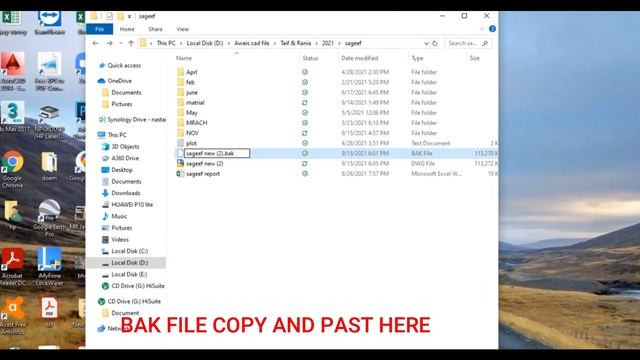Sort by Date modified column header
The width and height of the screenshot is (640, 360).
[360, 58]
